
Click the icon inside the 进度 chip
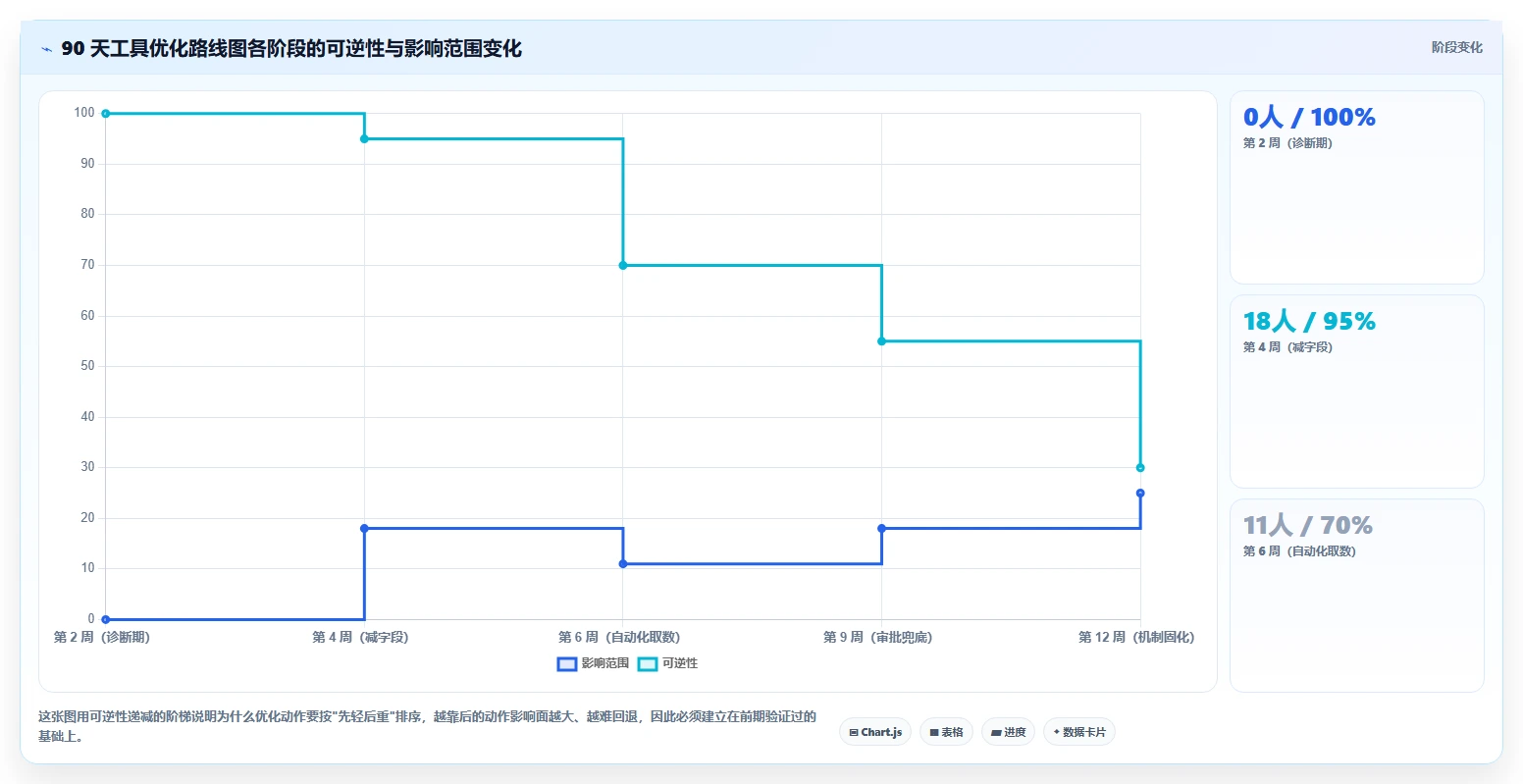996,733
